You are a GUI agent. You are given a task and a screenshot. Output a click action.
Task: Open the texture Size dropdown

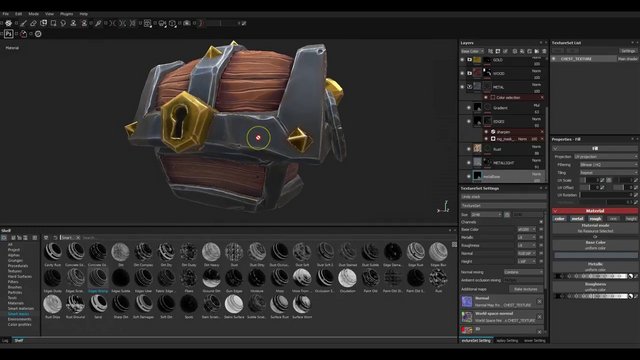pyautogui.click(x=486, y=215)
